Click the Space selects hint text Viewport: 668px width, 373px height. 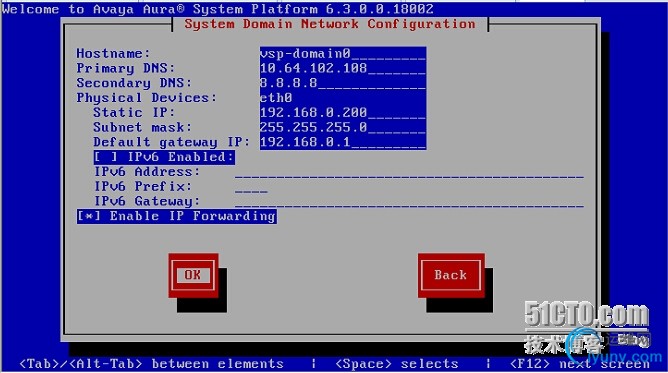(x=397, y=364)
